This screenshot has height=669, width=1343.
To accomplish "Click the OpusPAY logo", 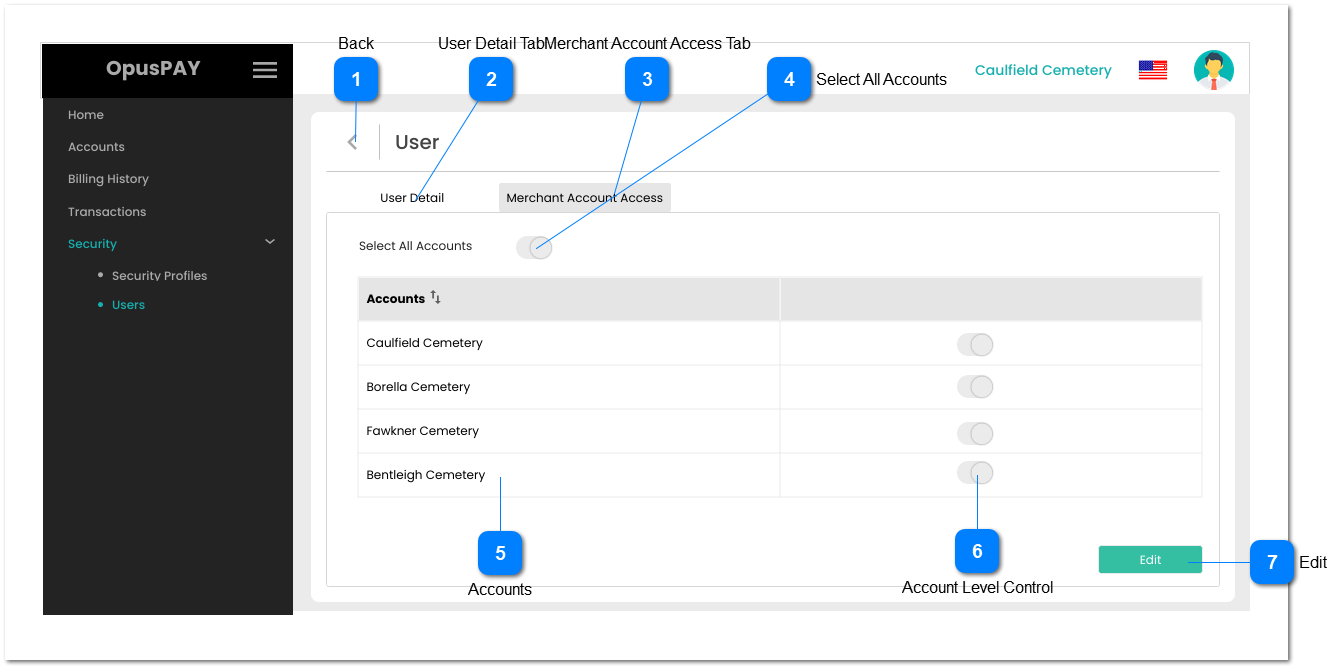I will (153, 68).
